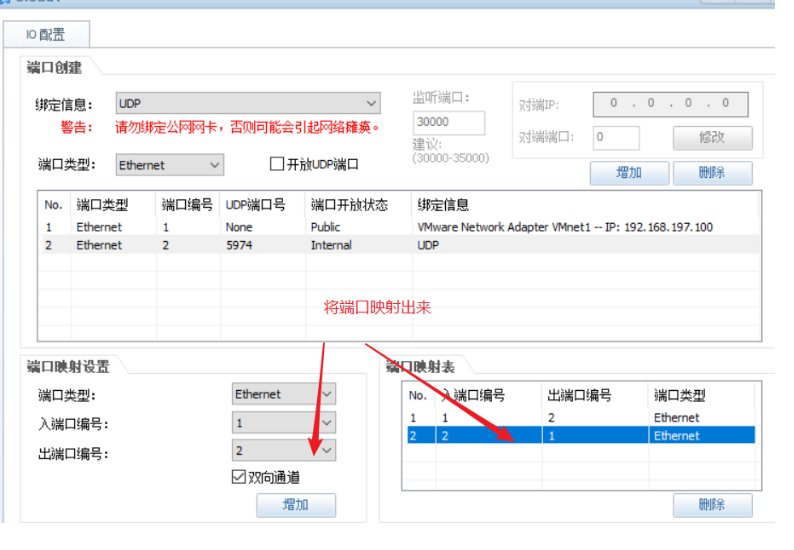Click the 修改 button
Image resolution: width=794 pixels, height=550 pixels.
point(712,137)
